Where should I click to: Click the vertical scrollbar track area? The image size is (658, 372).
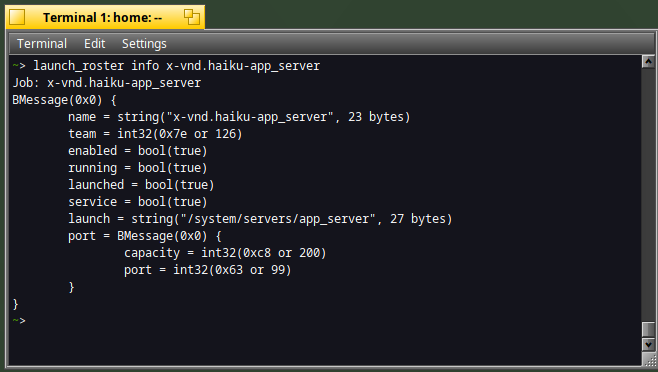tap(648, 193)
